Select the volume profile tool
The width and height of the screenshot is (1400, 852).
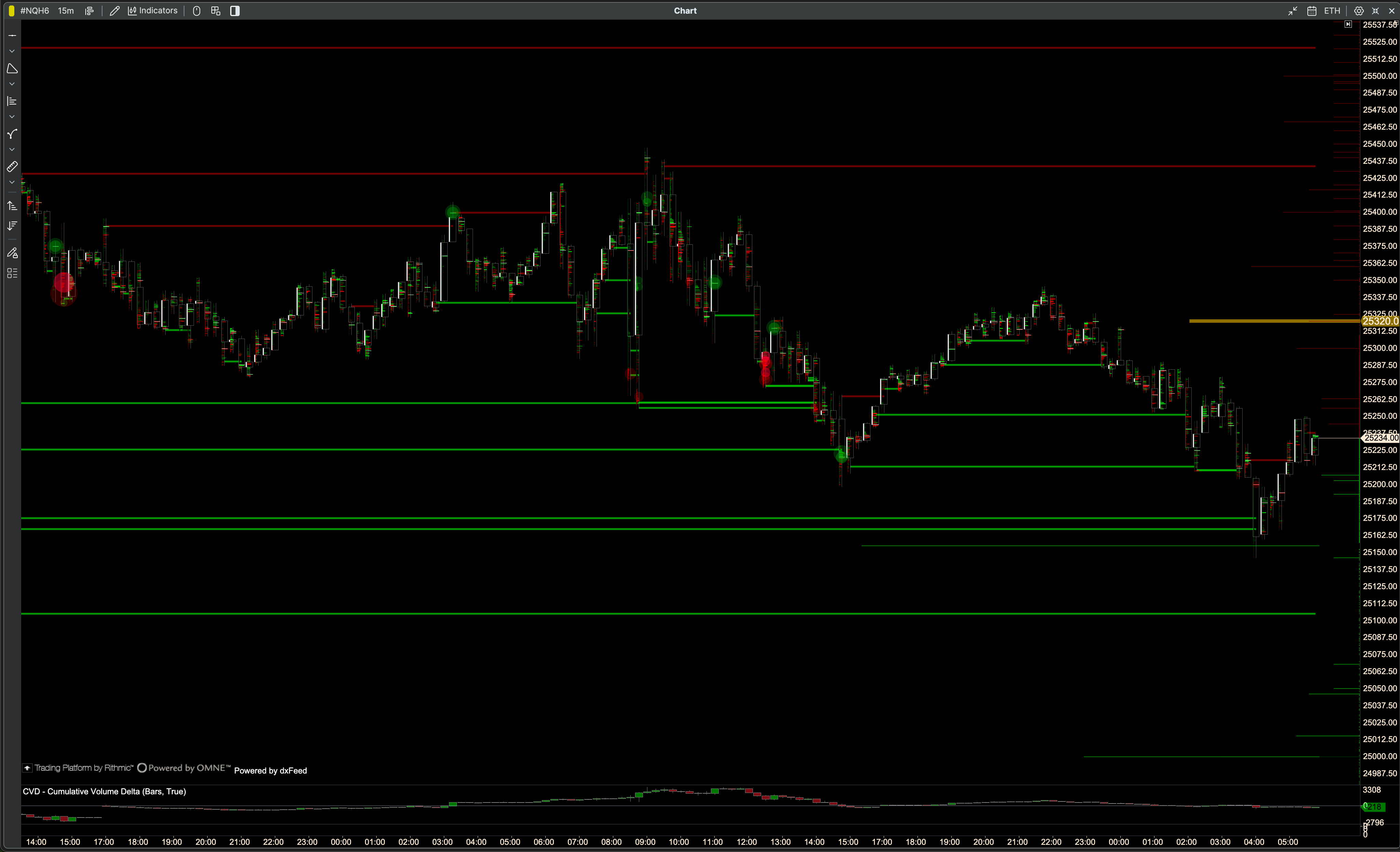click(12, 101)
